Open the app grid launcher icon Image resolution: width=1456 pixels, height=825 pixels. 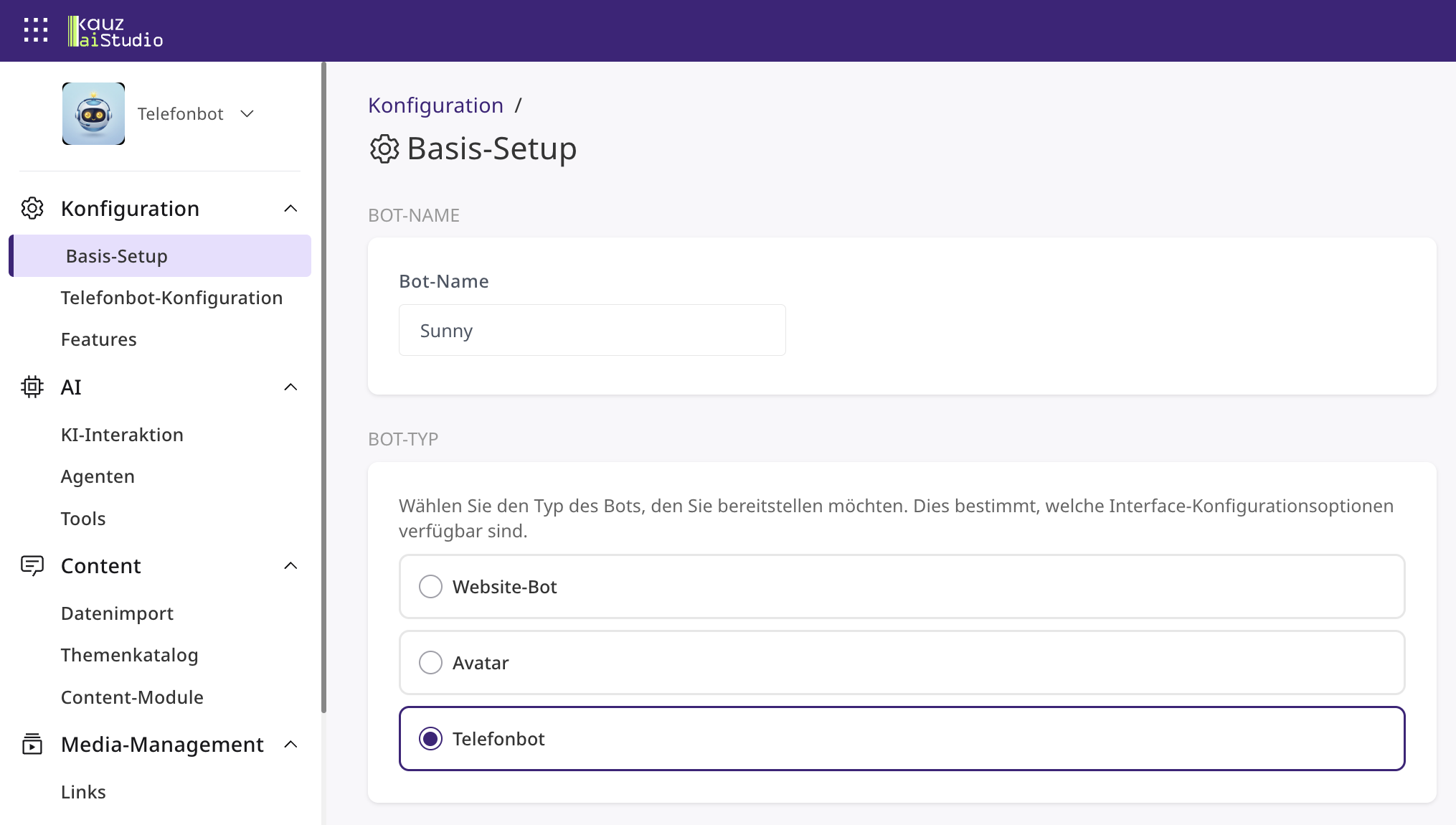click(x=36, y=31)
